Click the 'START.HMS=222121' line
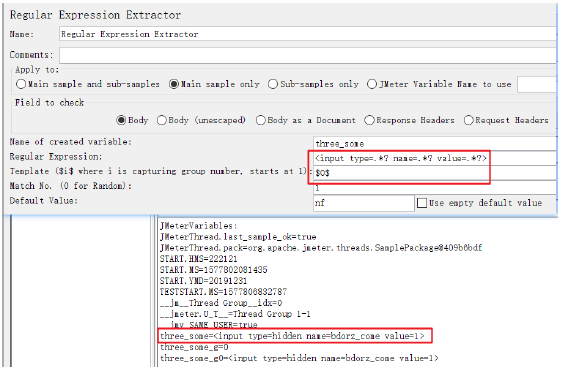This screenshot has height=367, width=564. pyautogui.click(x=199, y=259)
